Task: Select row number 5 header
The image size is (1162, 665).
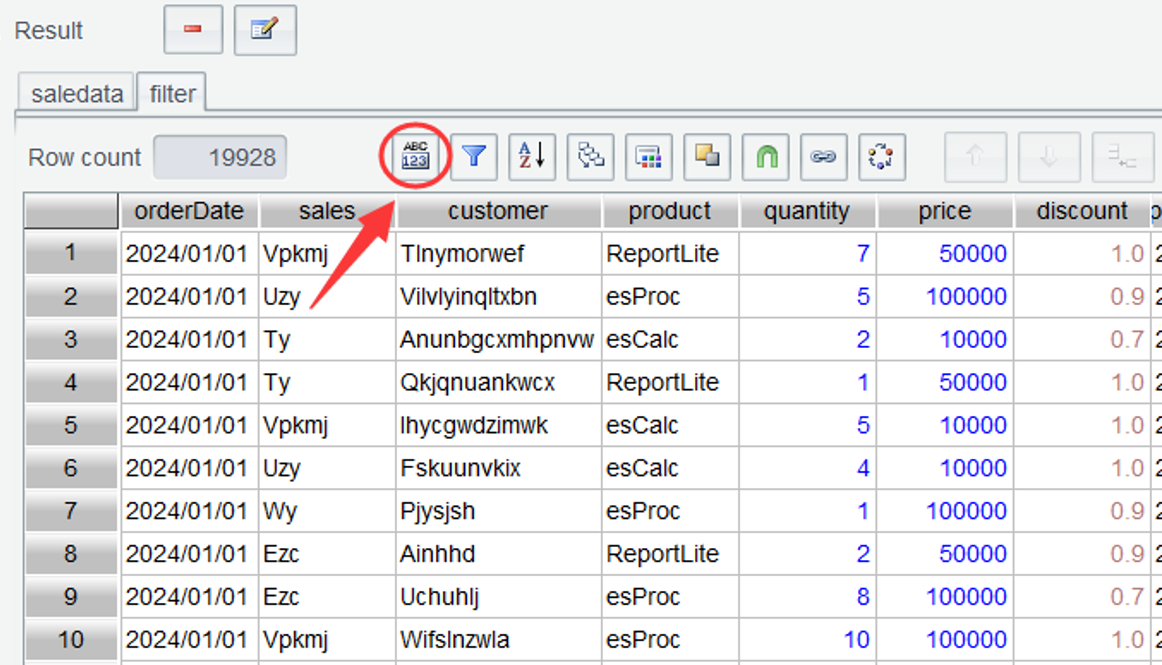Action: pyautogui.click(x=70, y=425)
